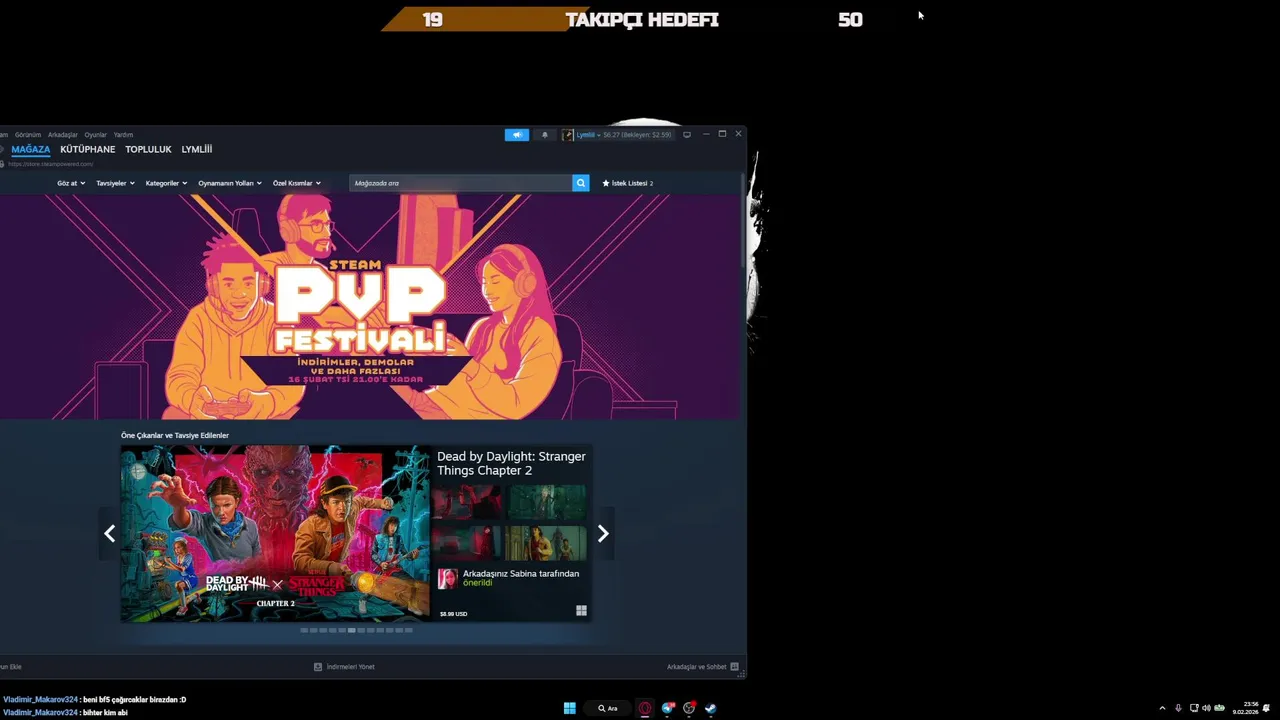Click the PVP Festivali banner
This screenshot has height=720, width=1280.
click(x=372, y=307)
